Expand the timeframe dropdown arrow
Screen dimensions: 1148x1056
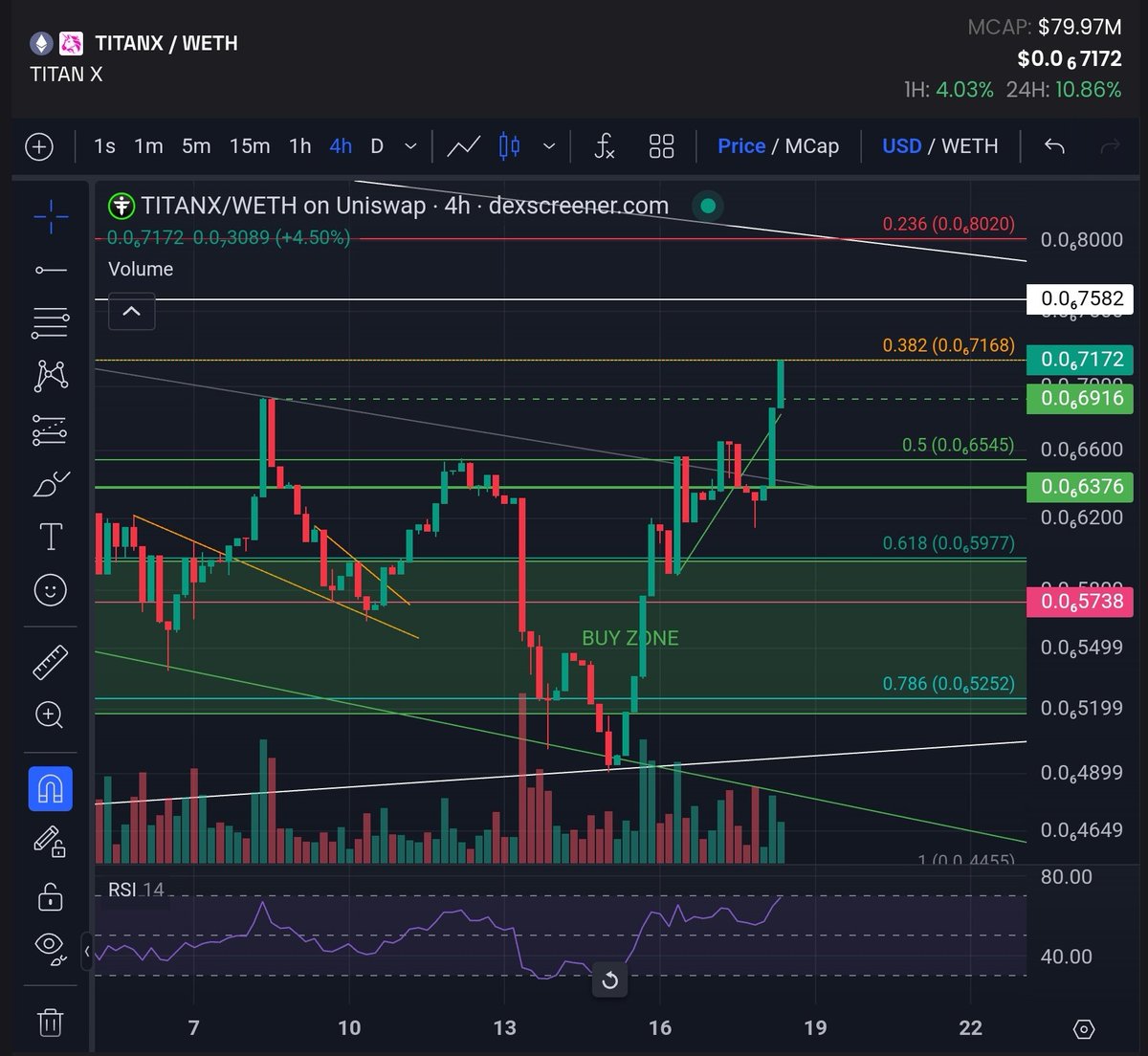click(x=410, y=146)
